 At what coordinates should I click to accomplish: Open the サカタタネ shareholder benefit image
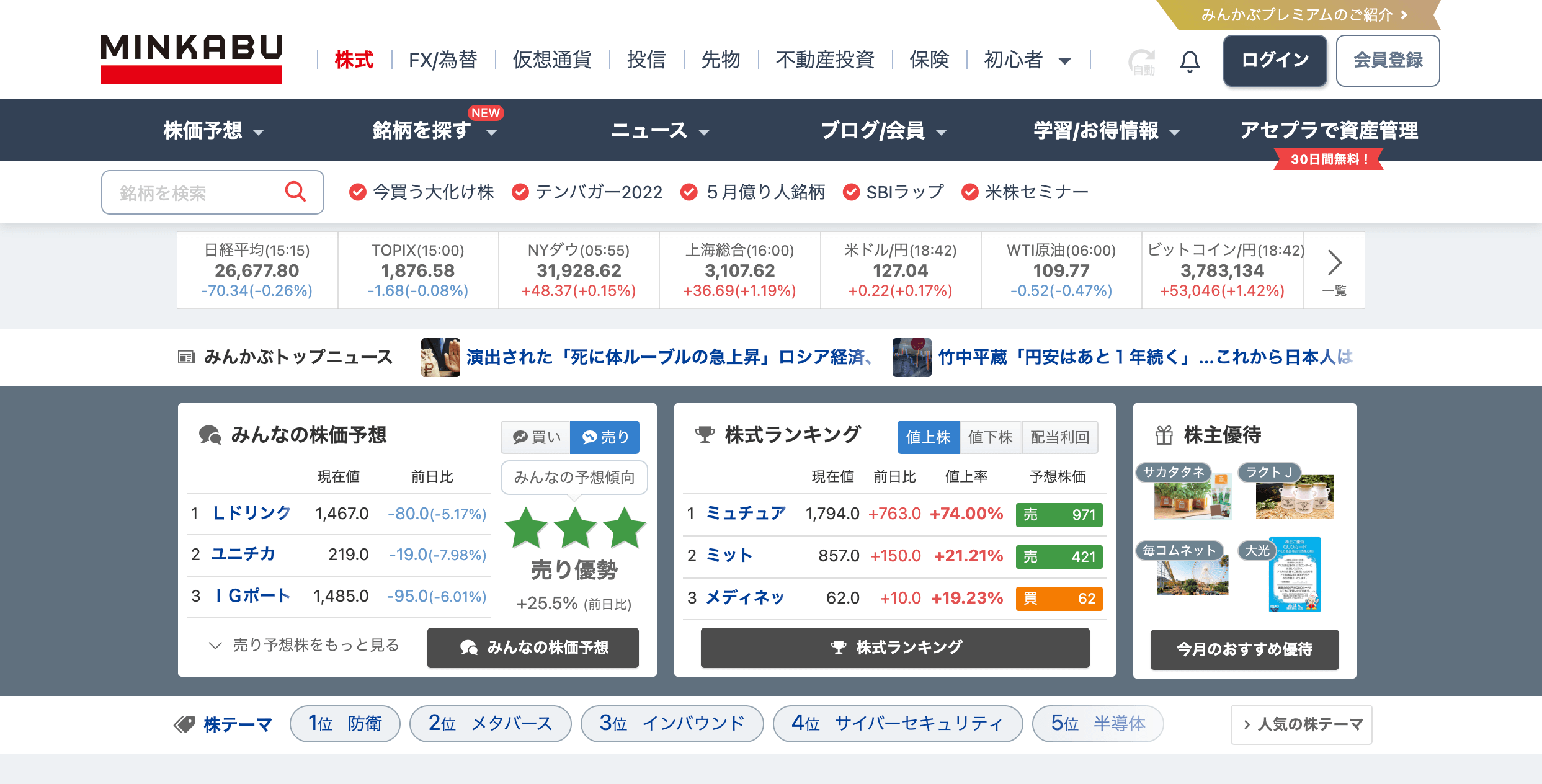[x=1192, y=496]
